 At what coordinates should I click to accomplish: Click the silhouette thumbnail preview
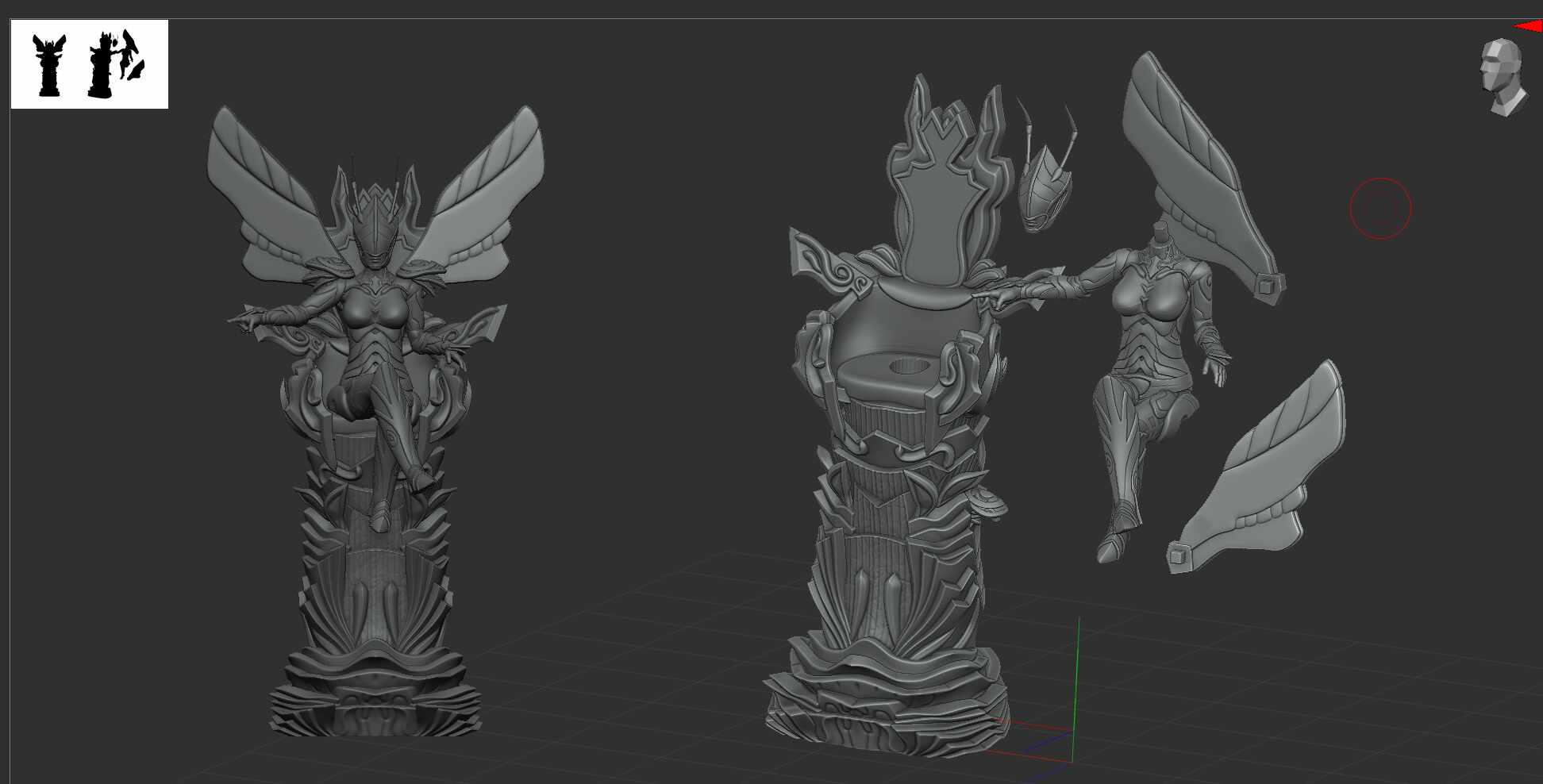(90, 64)
